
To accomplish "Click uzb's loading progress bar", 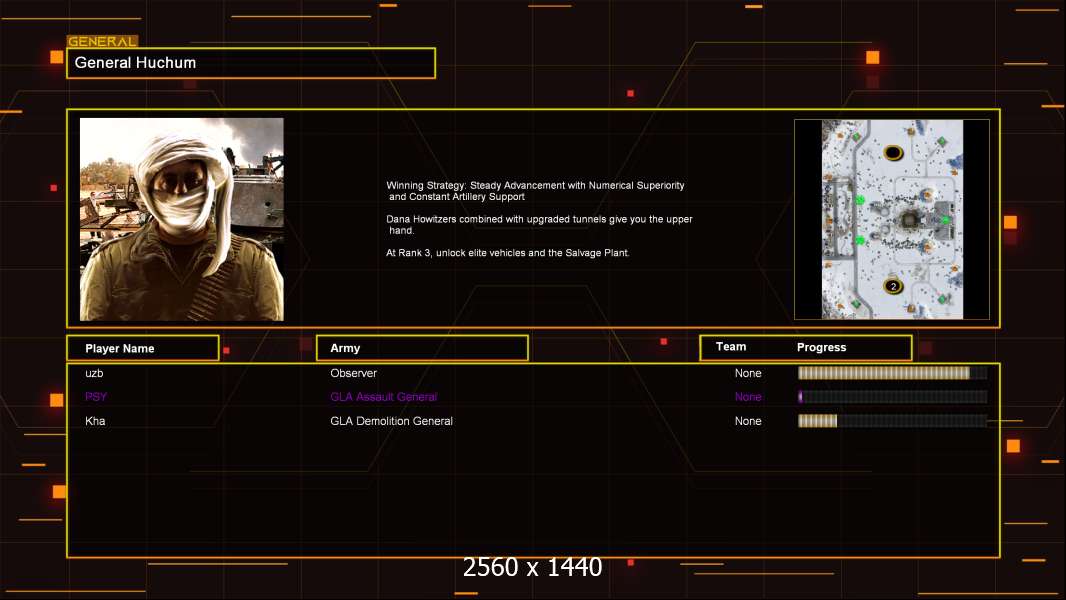I will click(x=893, y=373).
